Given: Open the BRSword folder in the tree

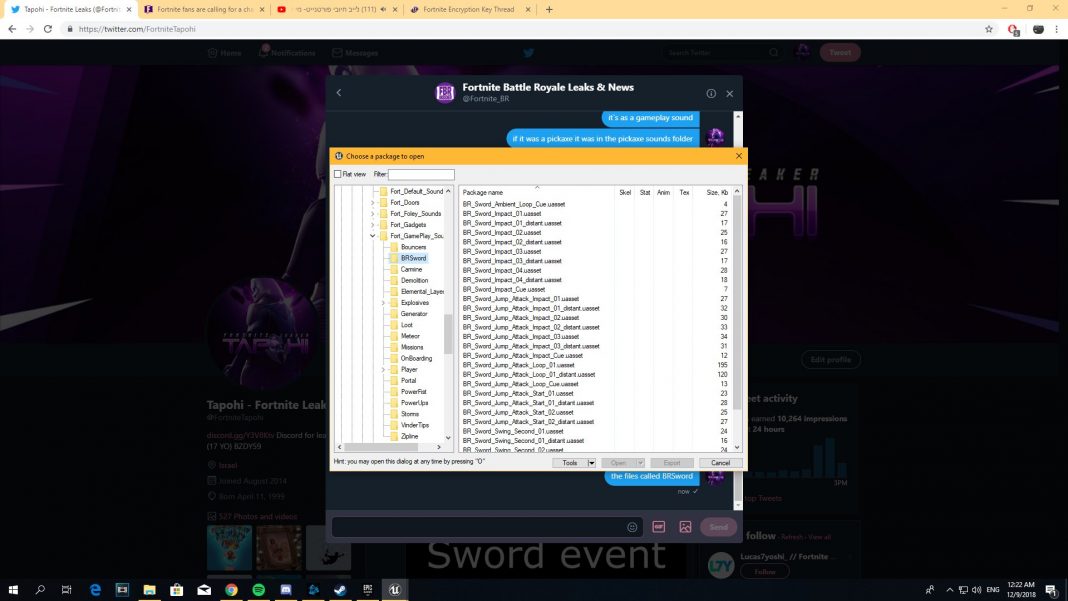Looking at the screenshot, I should click(413, 258).
